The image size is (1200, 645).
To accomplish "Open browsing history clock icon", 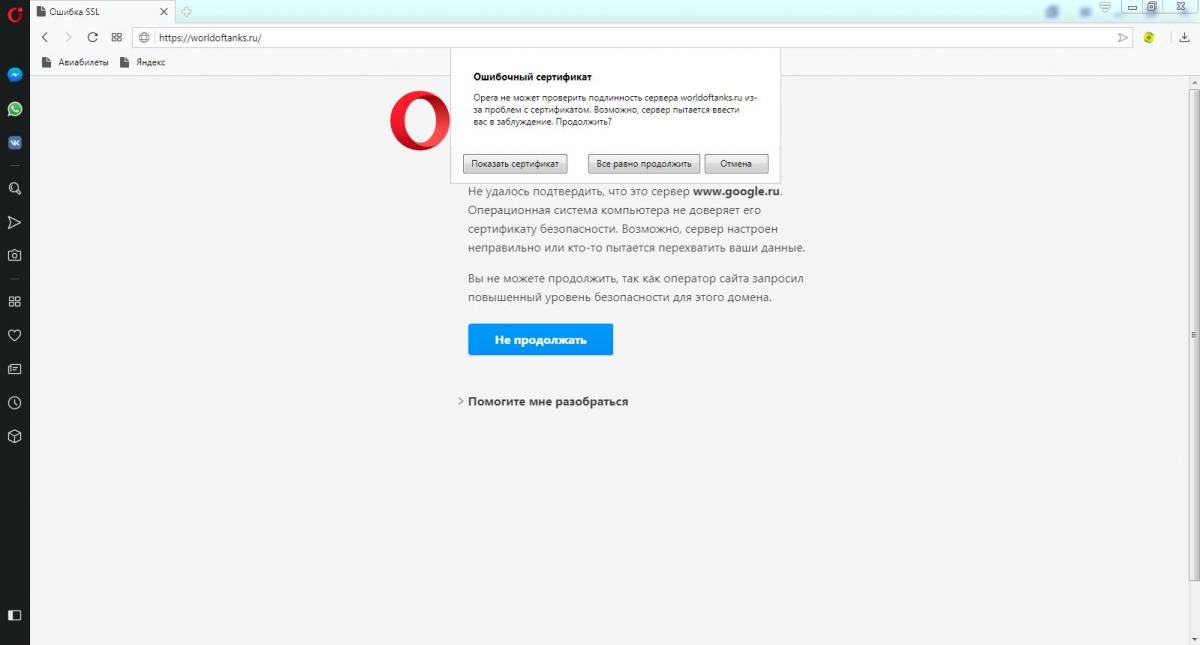I will pos(15,403).
